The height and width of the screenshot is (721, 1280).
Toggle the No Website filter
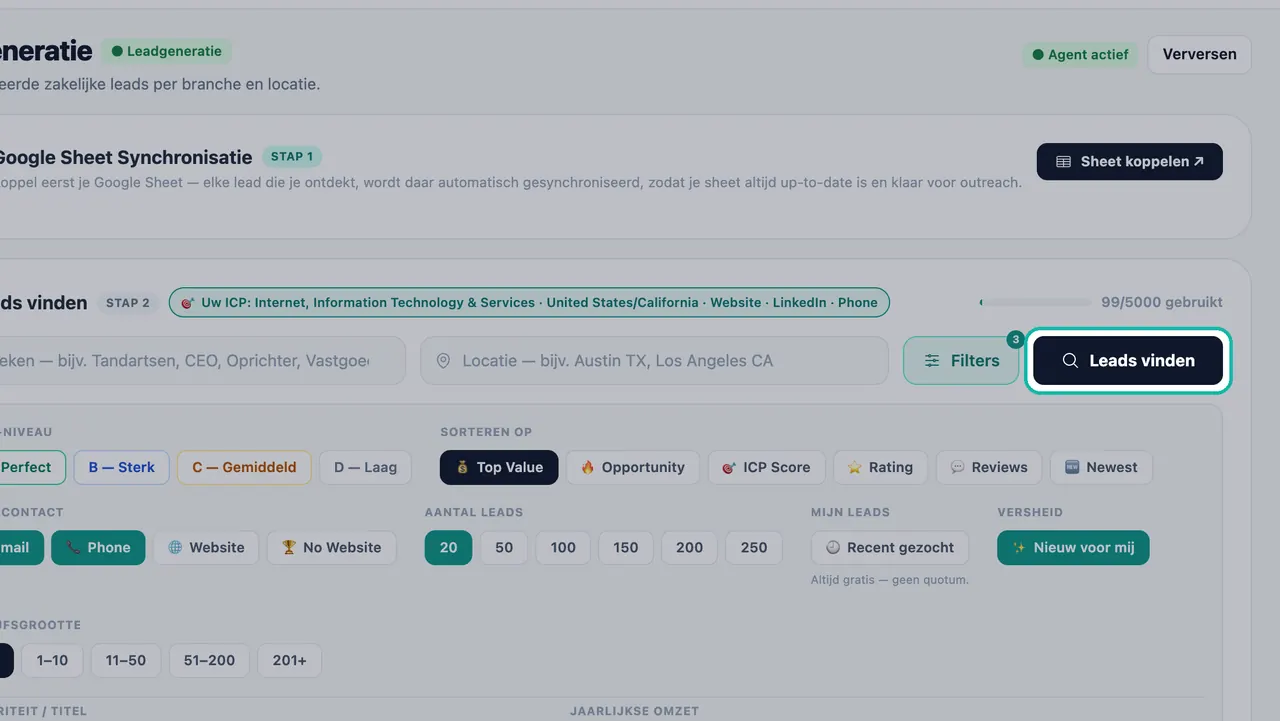331,547
